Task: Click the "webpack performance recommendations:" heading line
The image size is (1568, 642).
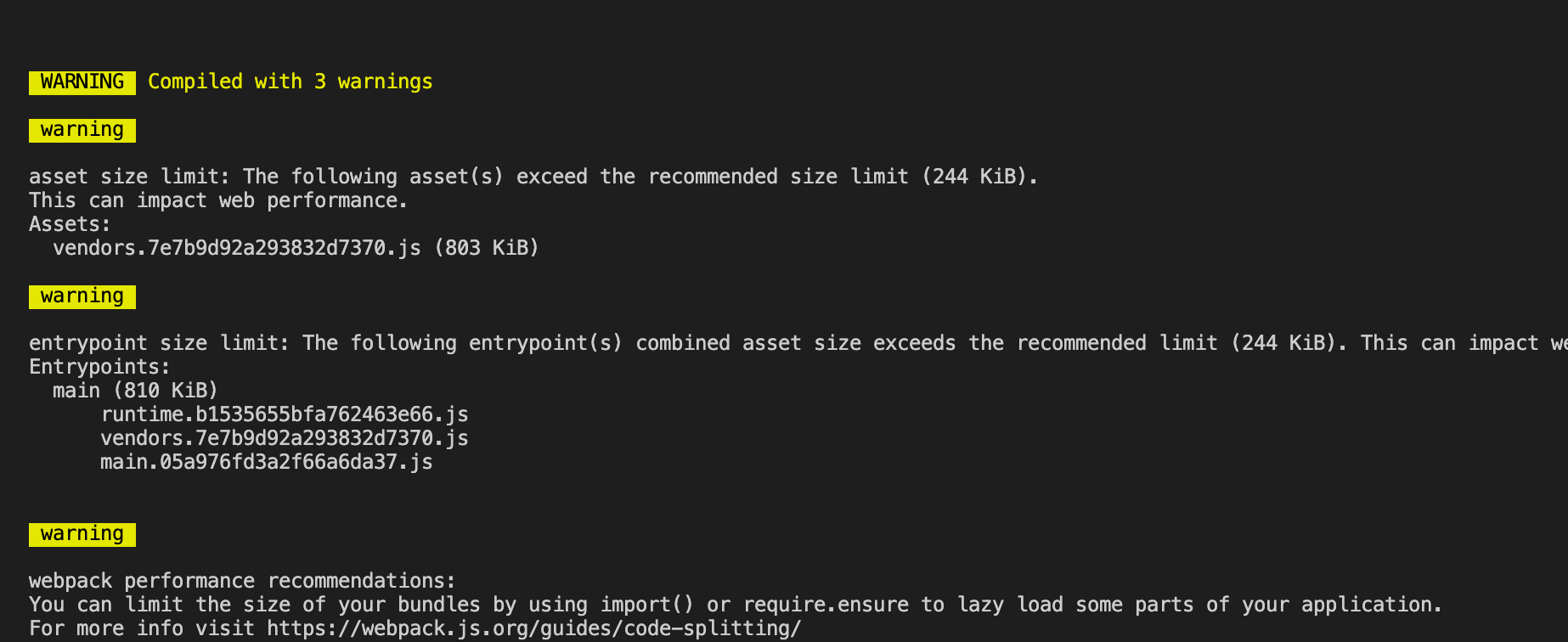Action: click(242, 581)
